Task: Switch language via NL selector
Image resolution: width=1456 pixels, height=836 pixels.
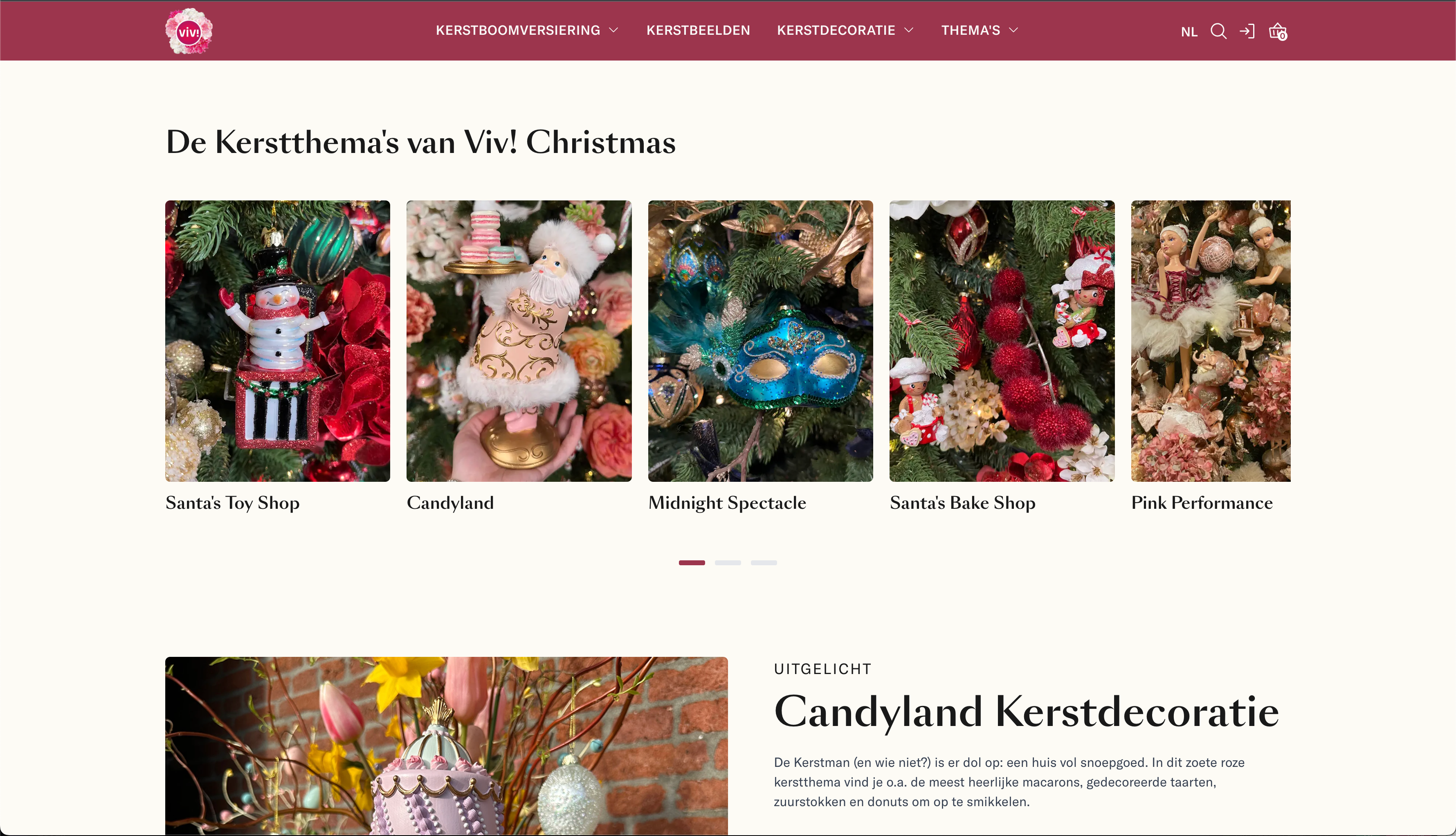Action: point(1189,32)
